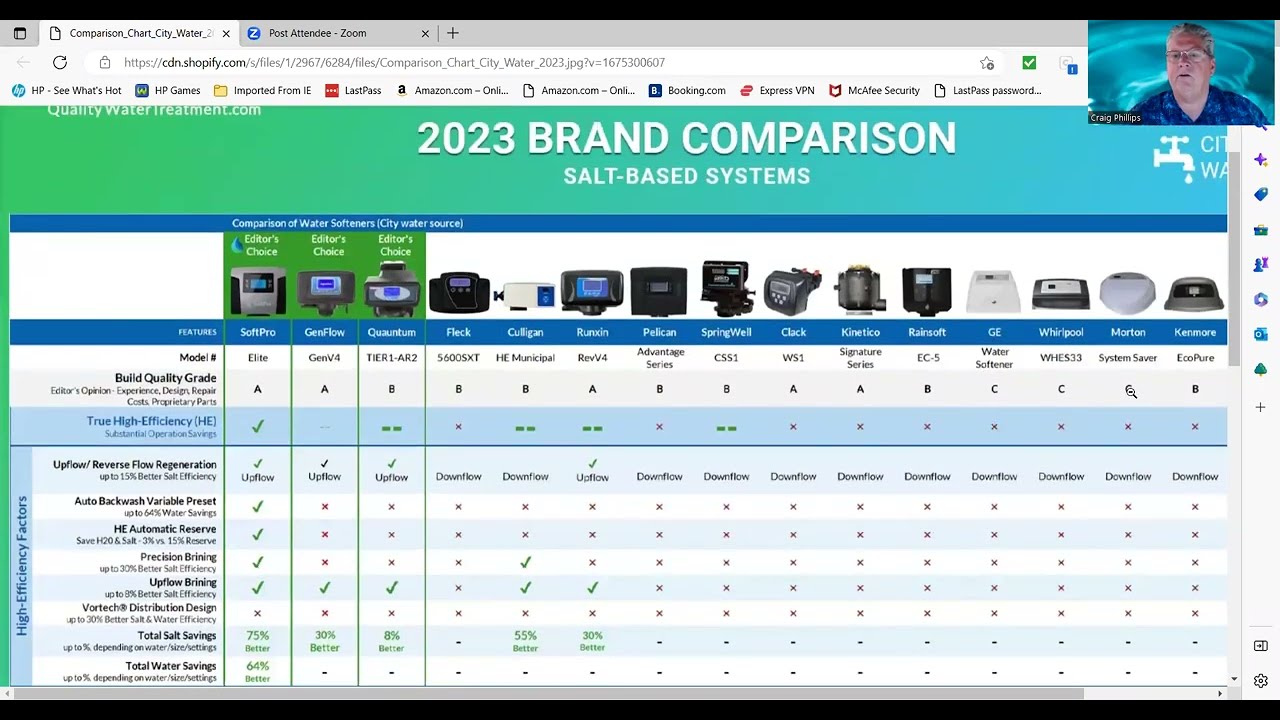Click the Quantum valve image

392,291
